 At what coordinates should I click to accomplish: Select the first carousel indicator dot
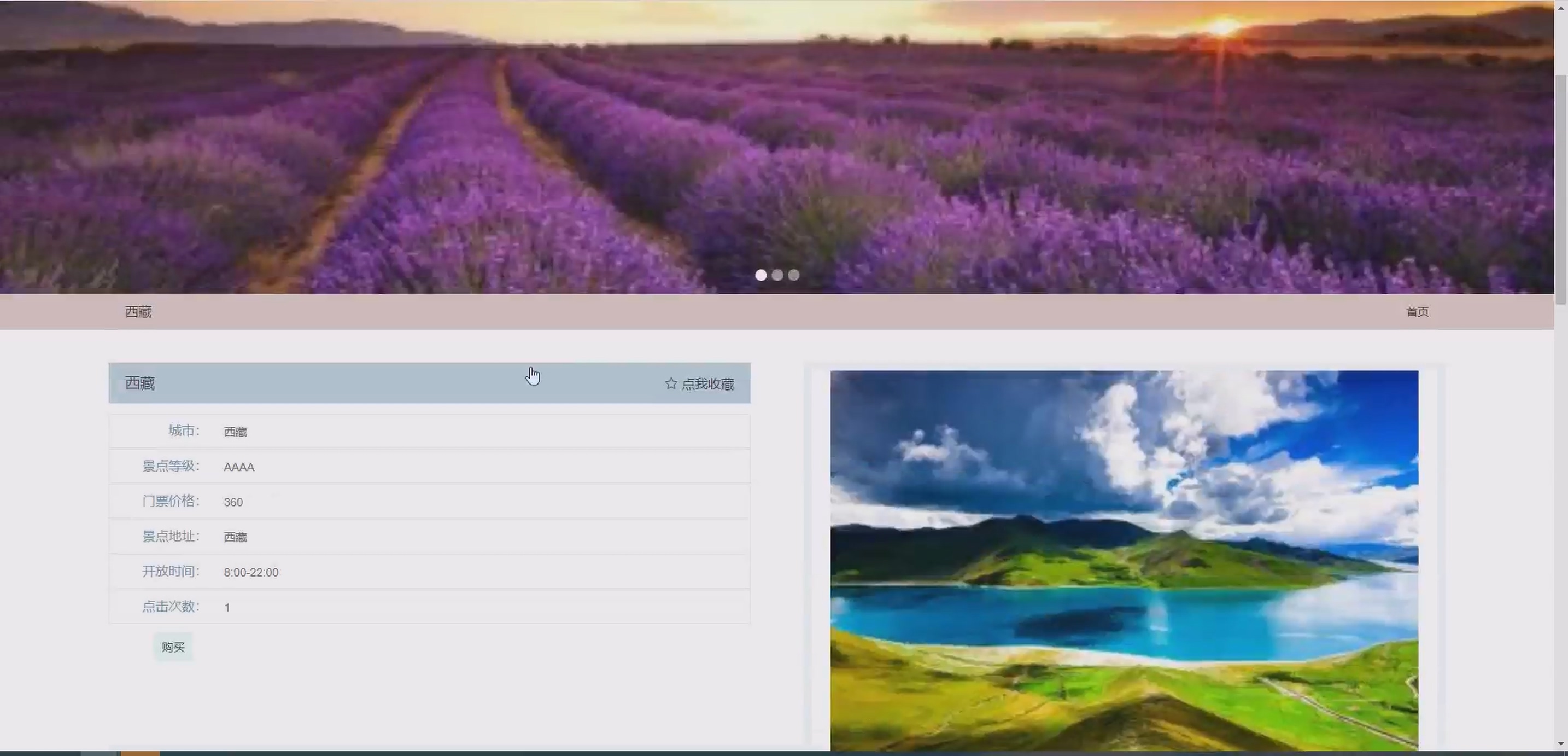(760, 275)
